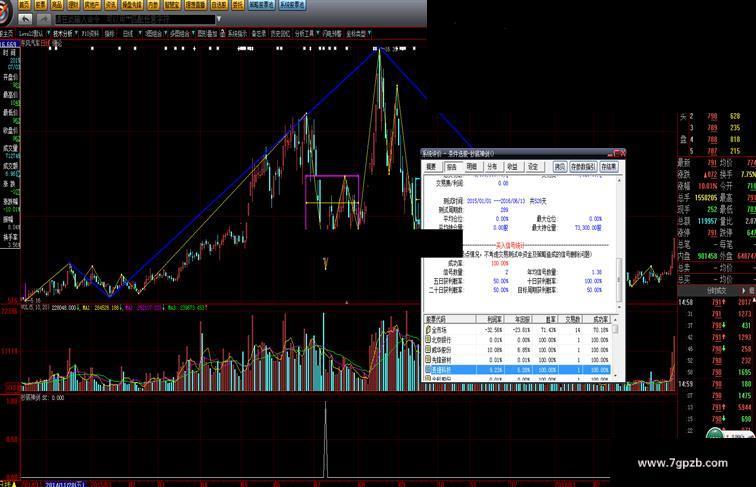Sort by the 年回报 column header
The width and height of the screenshot is (756, 487).
[x=518, y=319]
